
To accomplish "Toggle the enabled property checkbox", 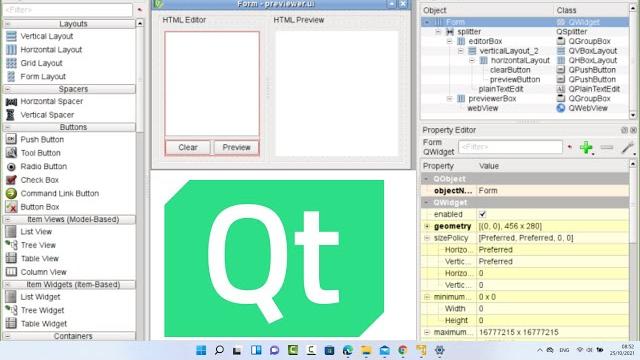I will click(x=482, y=214).
